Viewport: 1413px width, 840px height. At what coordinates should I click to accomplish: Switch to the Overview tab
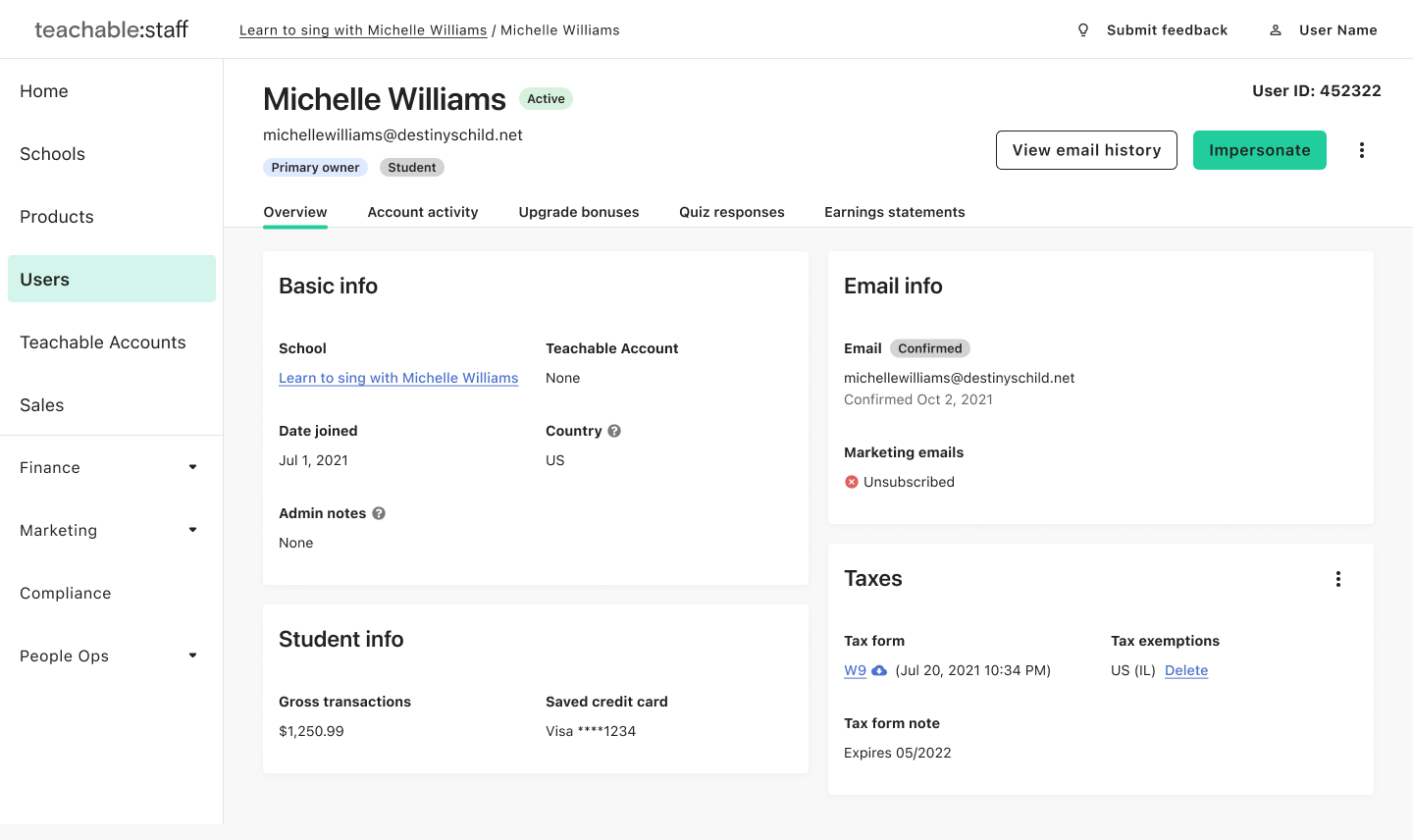click(x=295, y=212)
